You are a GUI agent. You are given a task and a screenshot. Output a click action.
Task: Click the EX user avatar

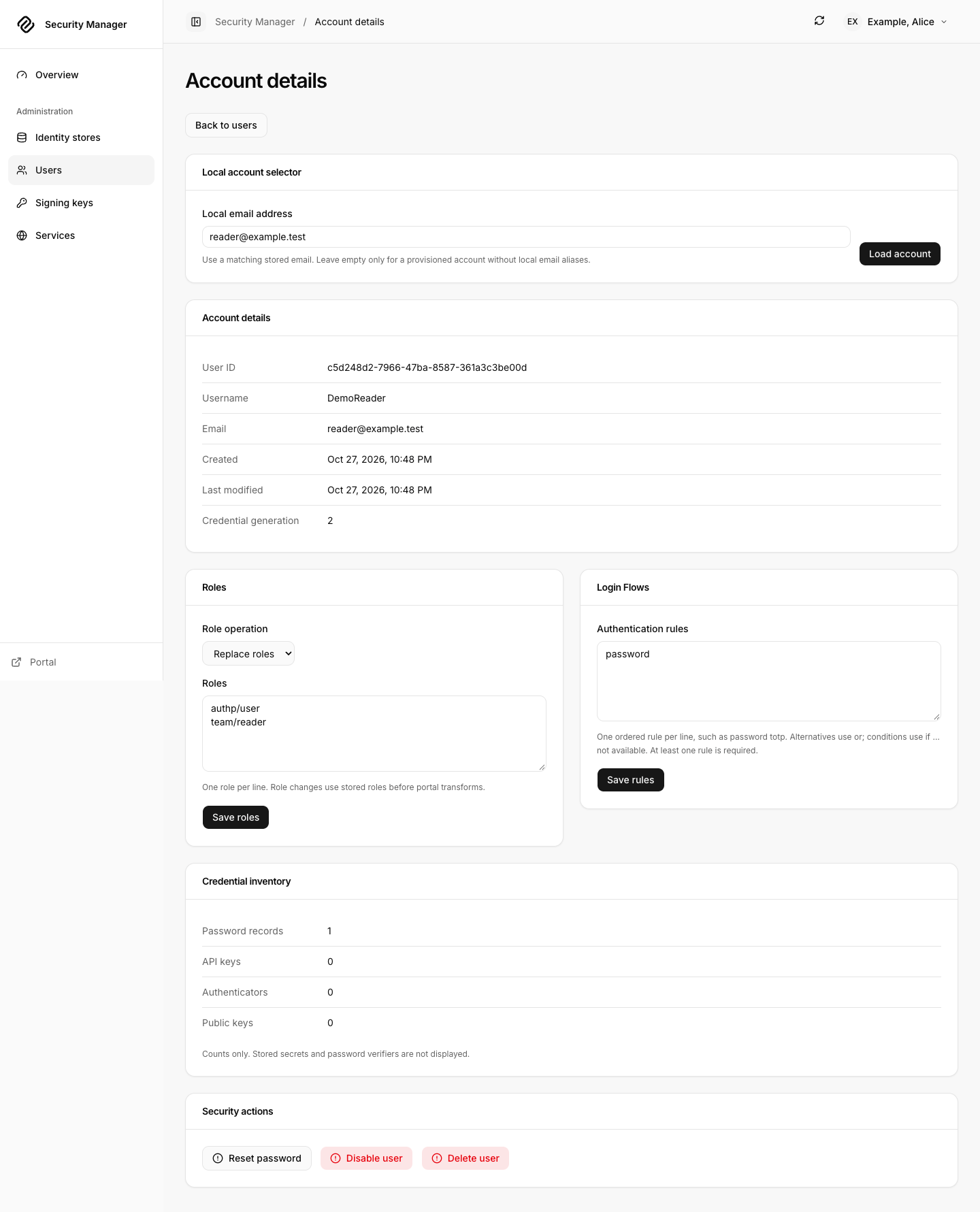click(852, 22)
